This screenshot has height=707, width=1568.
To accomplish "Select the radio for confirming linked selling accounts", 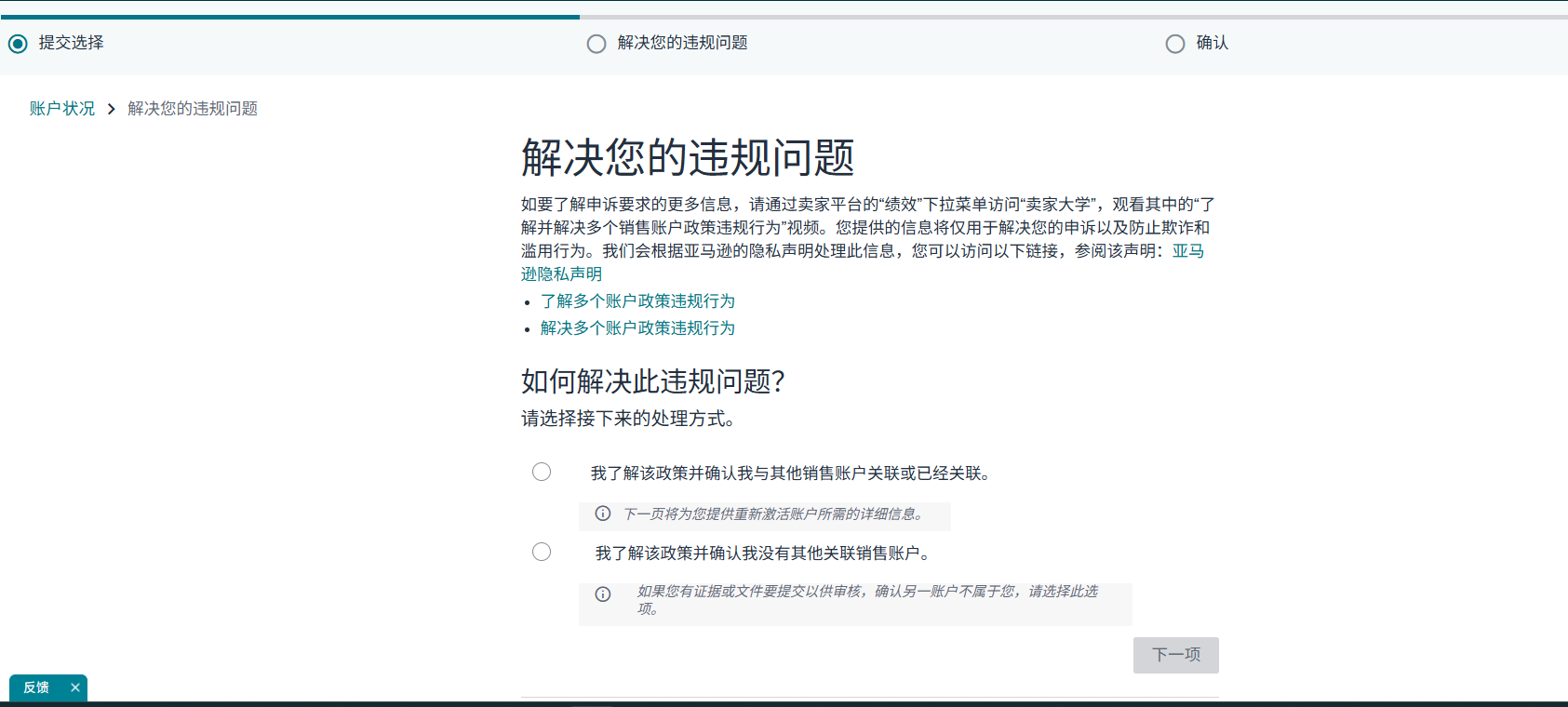I will pos(542,472).
